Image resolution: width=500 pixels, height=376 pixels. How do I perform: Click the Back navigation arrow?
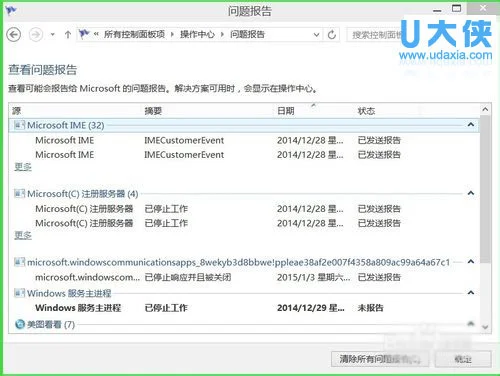tap(14, 34)
